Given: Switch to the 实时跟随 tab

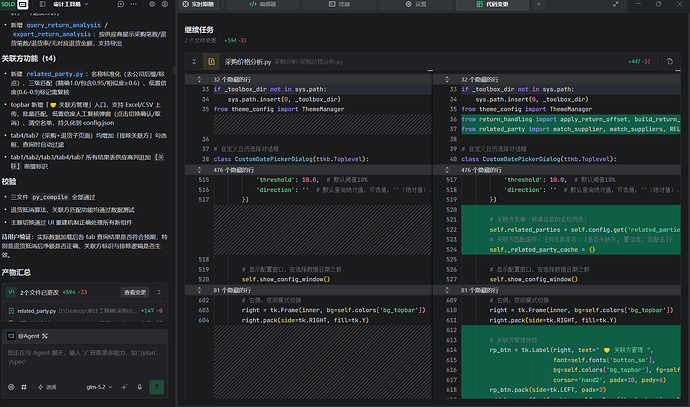Looking at the screenshot, I should click(x=198, y=4).
